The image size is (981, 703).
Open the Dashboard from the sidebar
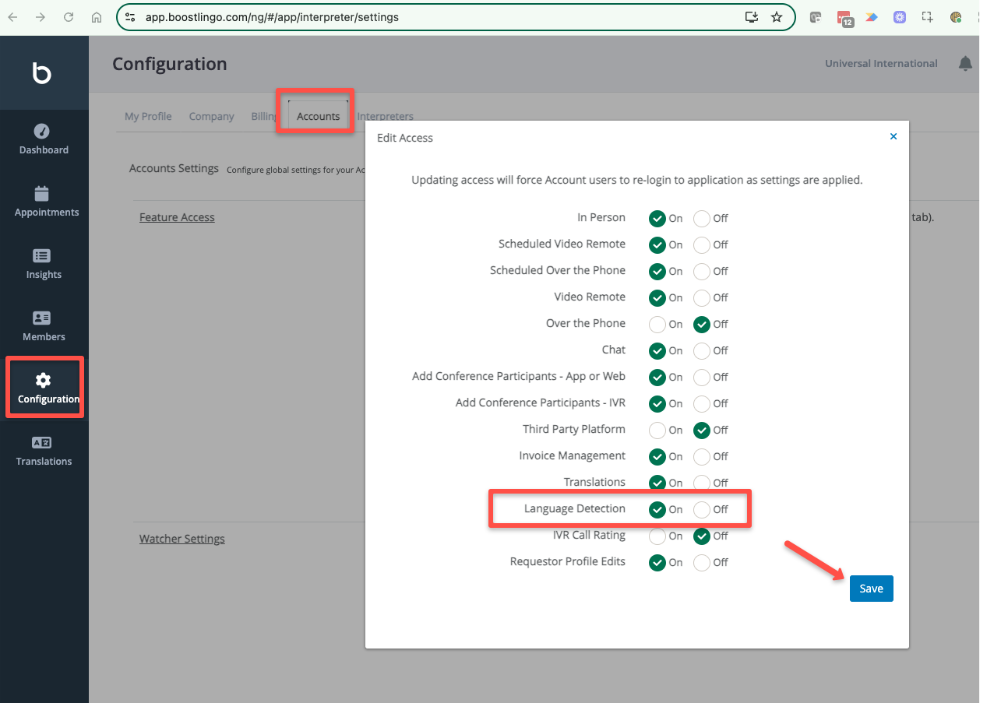(43, 138)
